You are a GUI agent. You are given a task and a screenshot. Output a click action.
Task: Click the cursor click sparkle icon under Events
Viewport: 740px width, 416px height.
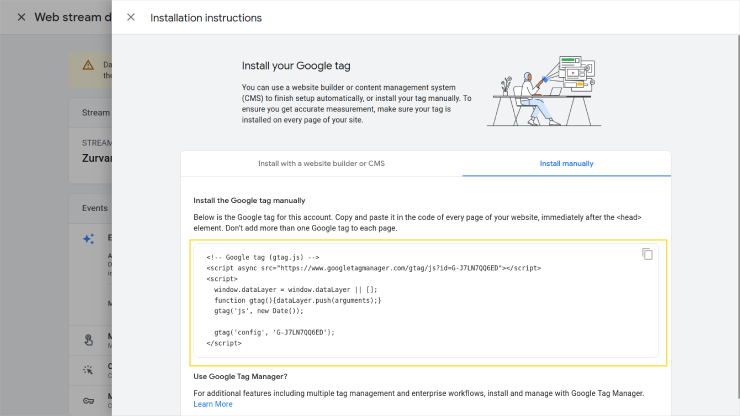click(x=89, y=368)
